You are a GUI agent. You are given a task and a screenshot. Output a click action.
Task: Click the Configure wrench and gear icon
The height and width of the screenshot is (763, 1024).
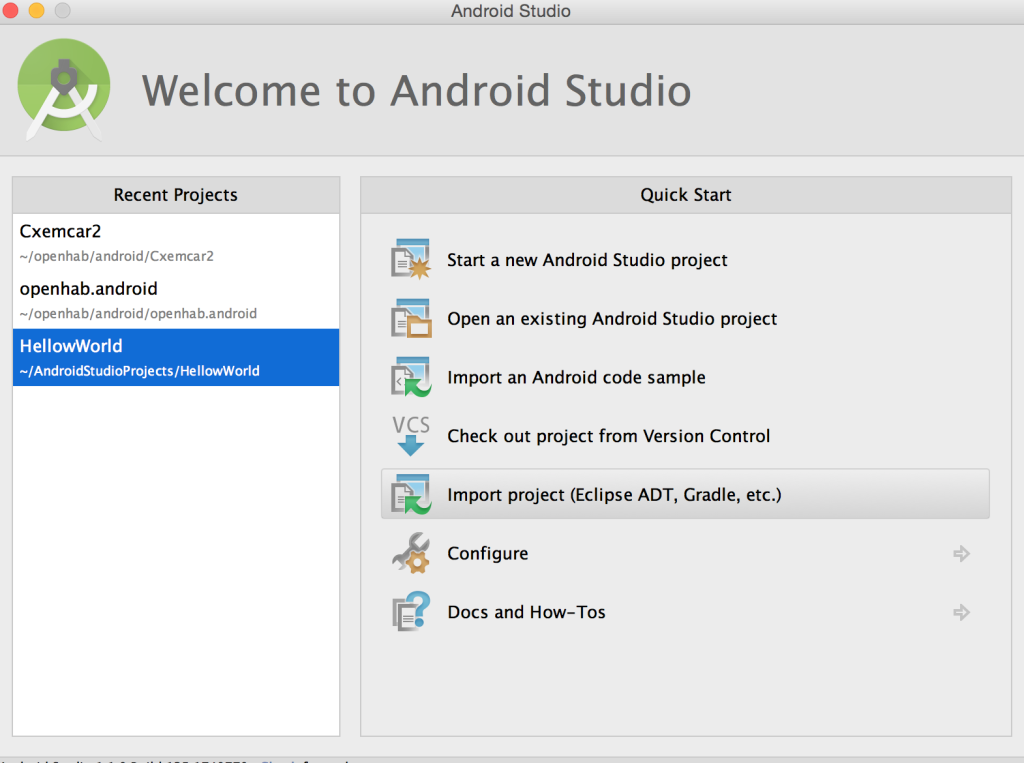[x=411, y=553]
